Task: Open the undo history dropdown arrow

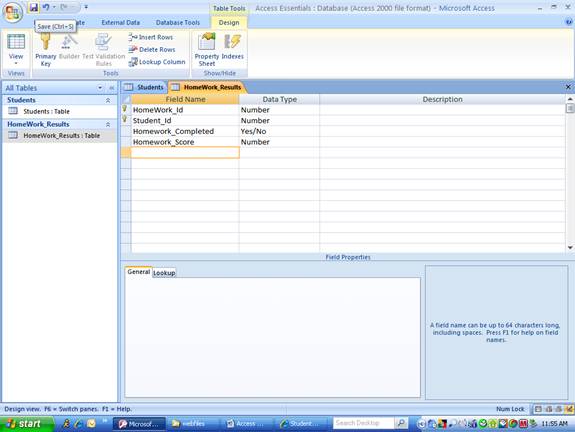Action: [54, 7]
